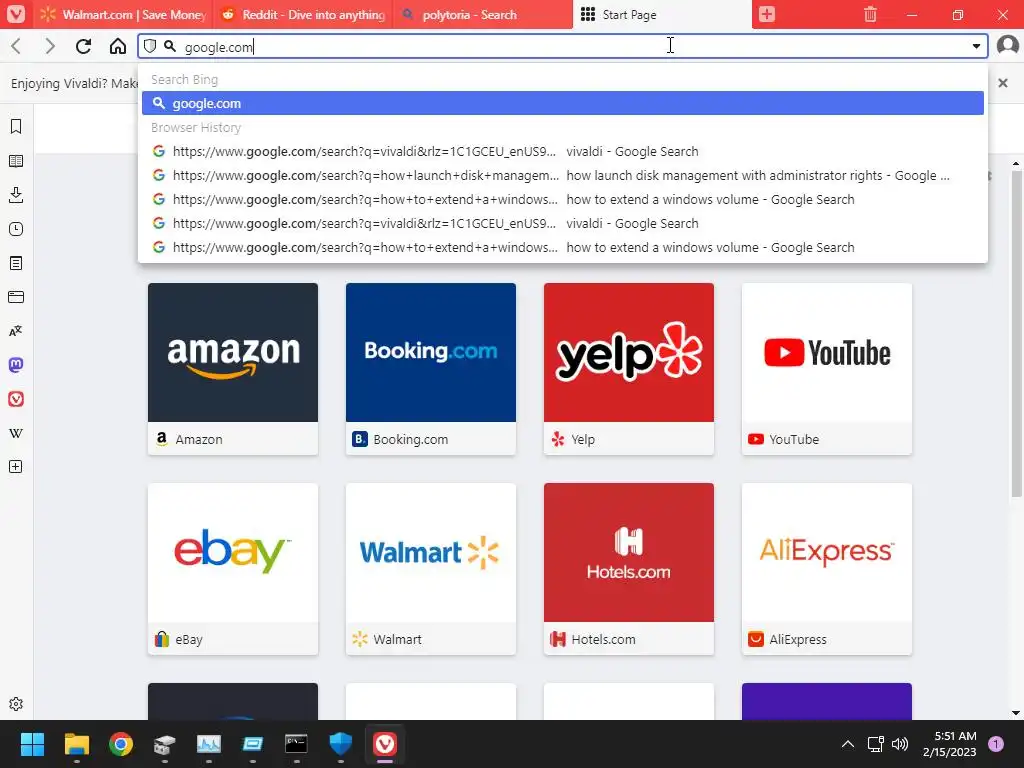1024x768 pixels.
Task: Show hidden system tray icons
Action: coord(848,744)
